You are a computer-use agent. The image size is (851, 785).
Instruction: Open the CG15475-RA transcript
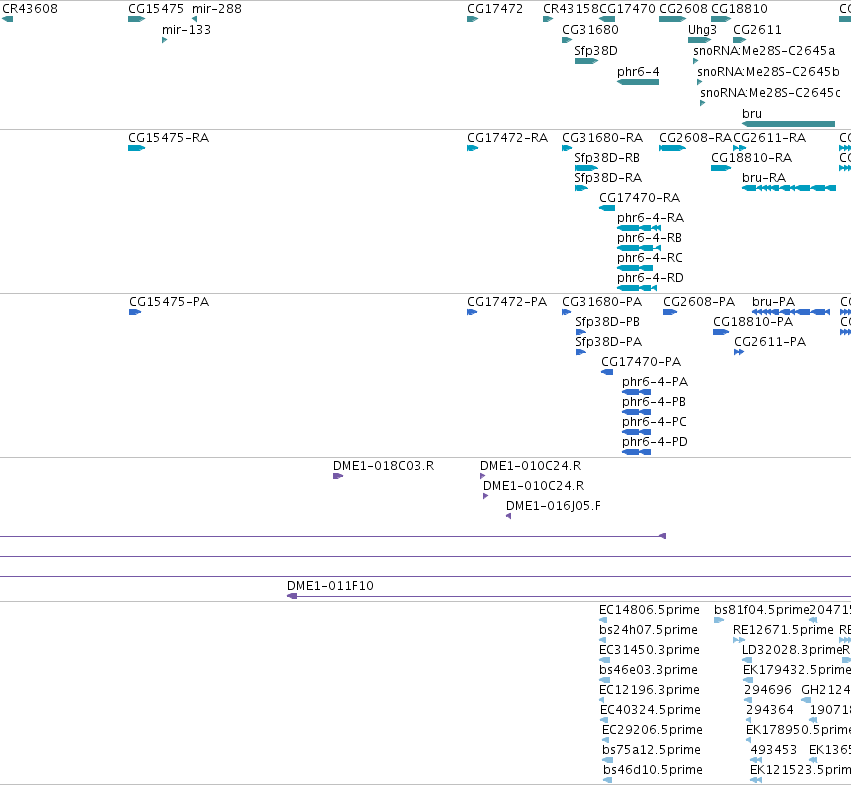136,148
